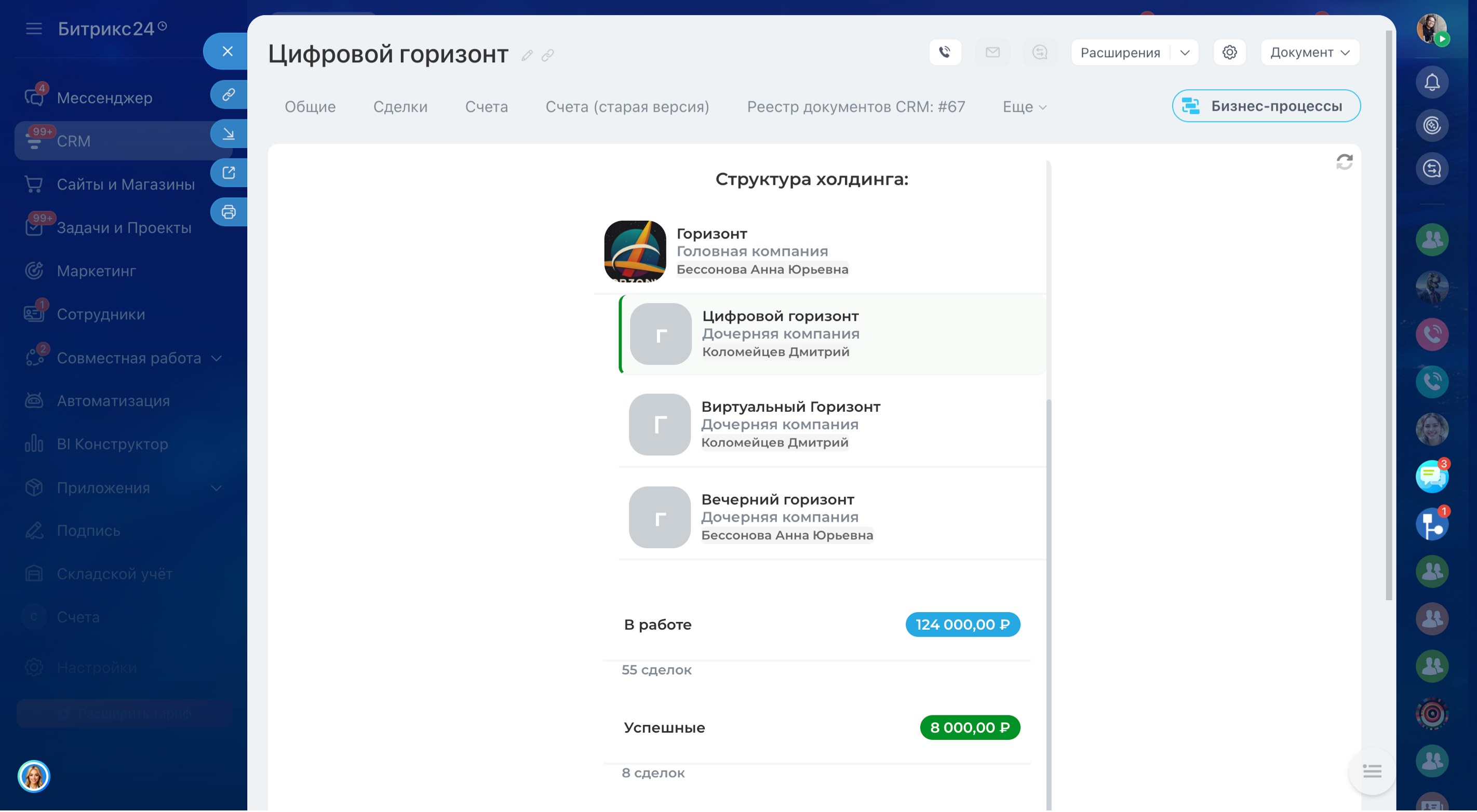Open Виртуальный Горизонт company entry
Viewport: 1477px width, 812px height.
click(790, 407)
